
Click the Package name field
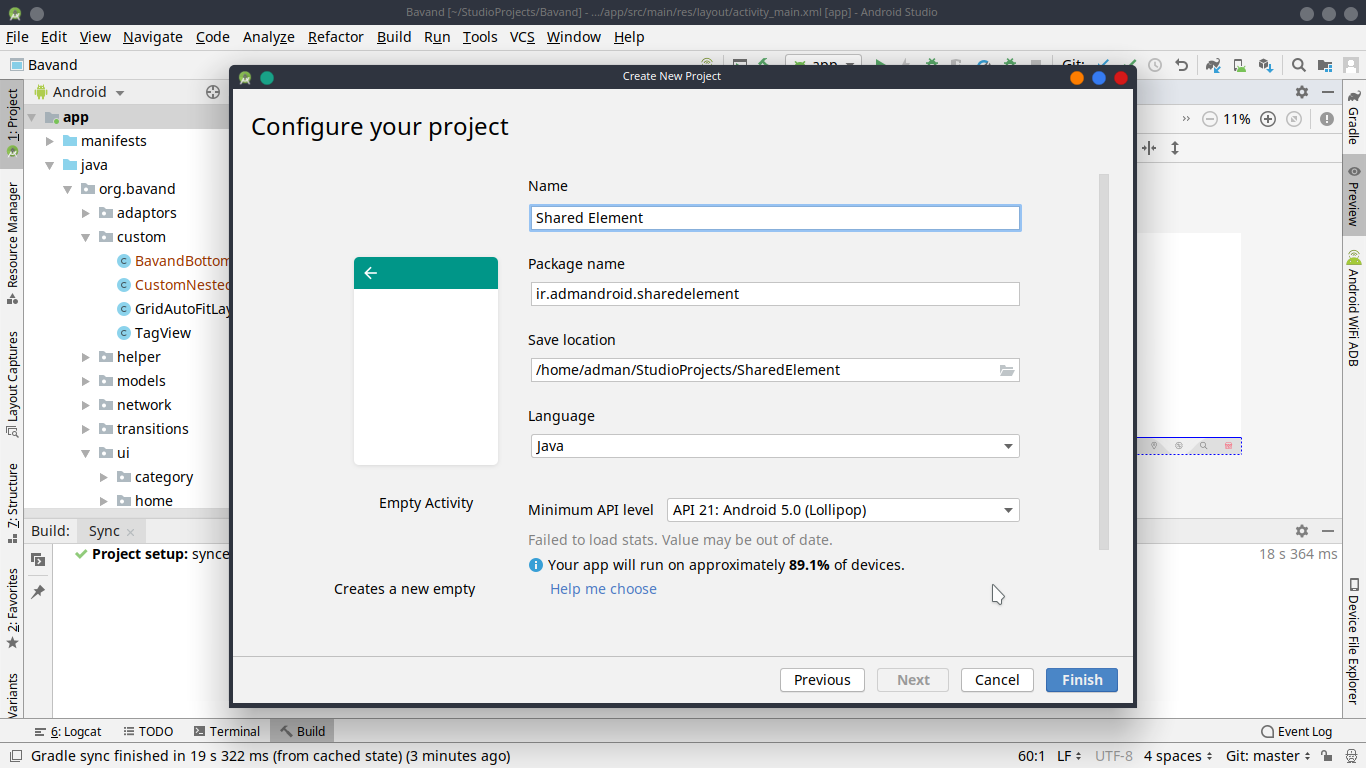tap(775, 294)
